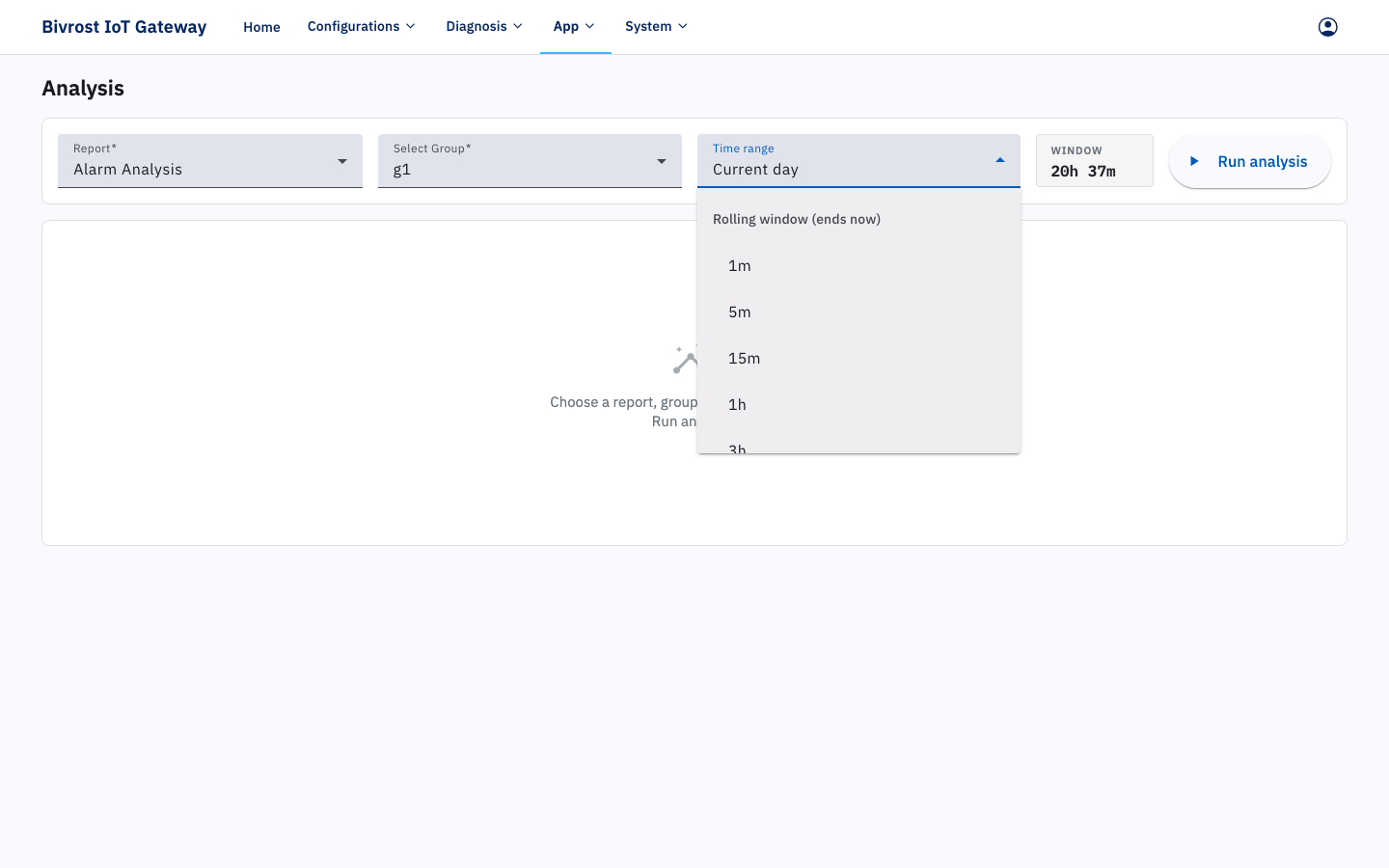This screenshot has height=868, width=1389.
Task: Click the App chevron arrow
Action: [x=589, y=26]
